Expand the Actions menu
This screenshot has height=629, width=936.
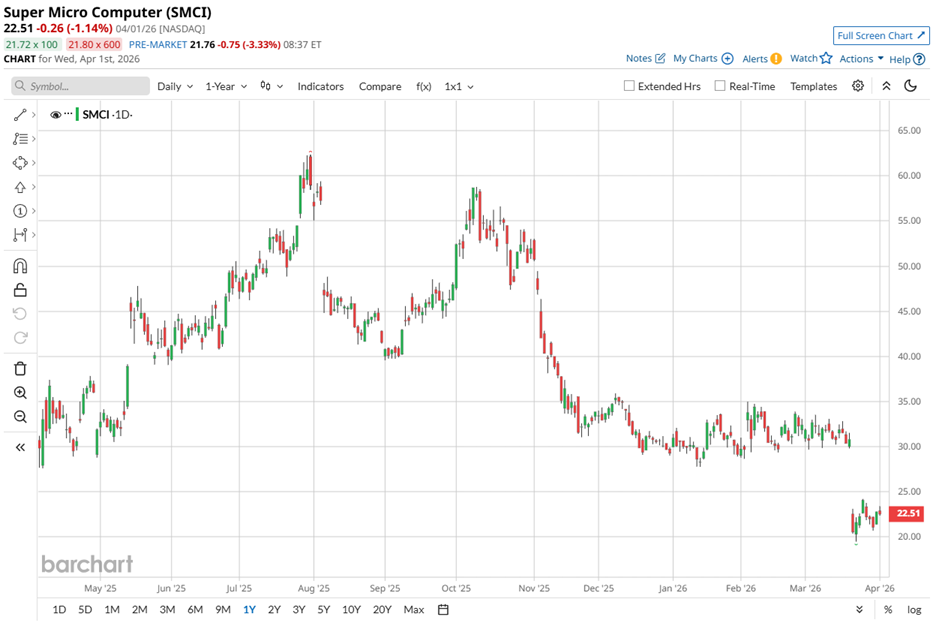pos(861,58)
